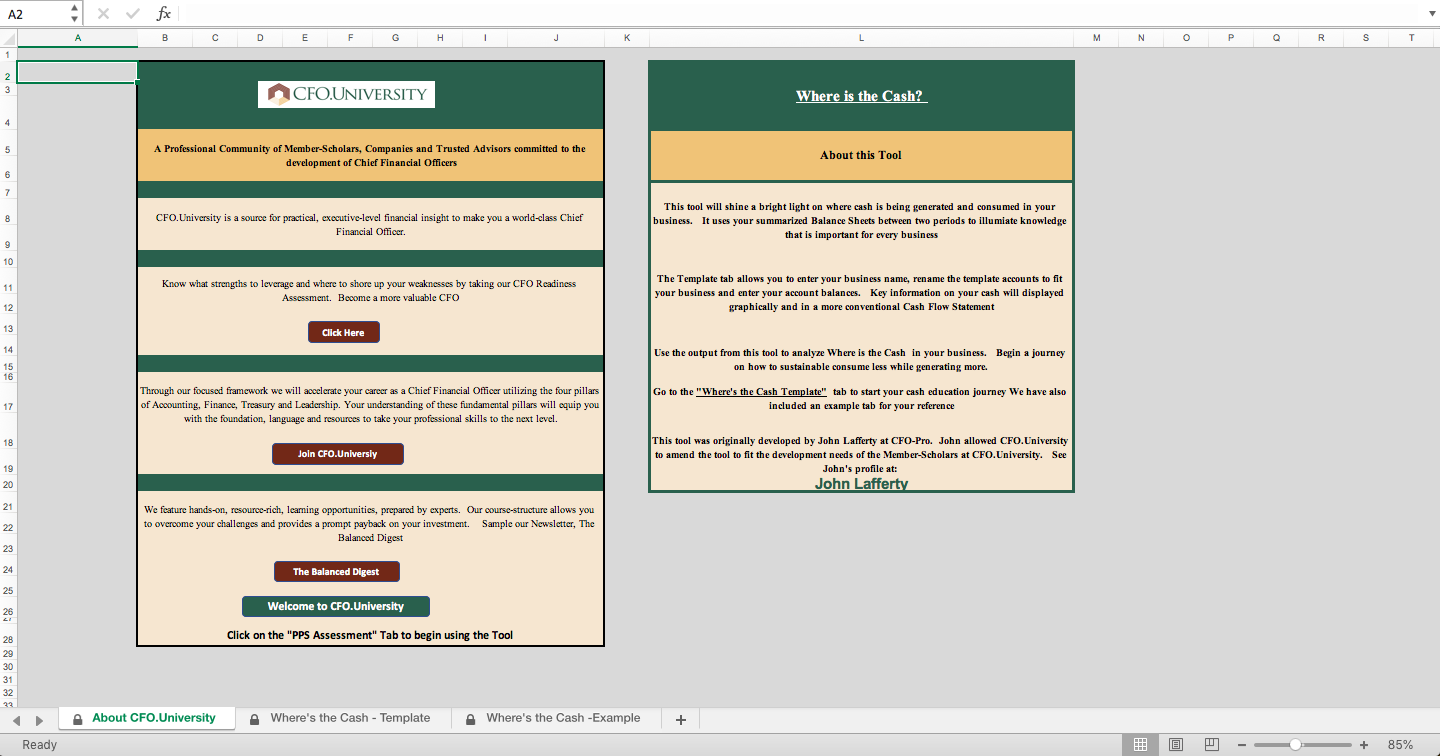The height and width of the screenshot is (756, 1440).
Task: Click into the formula bar input
Action: (x=800, y=14)
